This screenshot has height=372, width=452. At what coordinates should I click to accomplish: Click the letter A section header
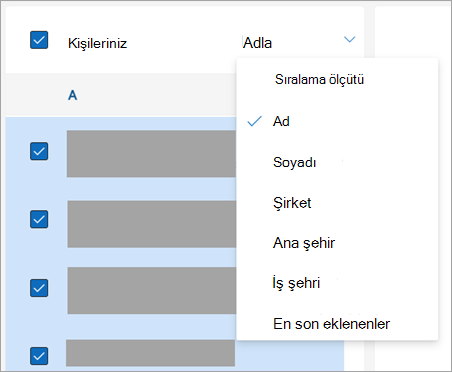[x=73, y=96]
